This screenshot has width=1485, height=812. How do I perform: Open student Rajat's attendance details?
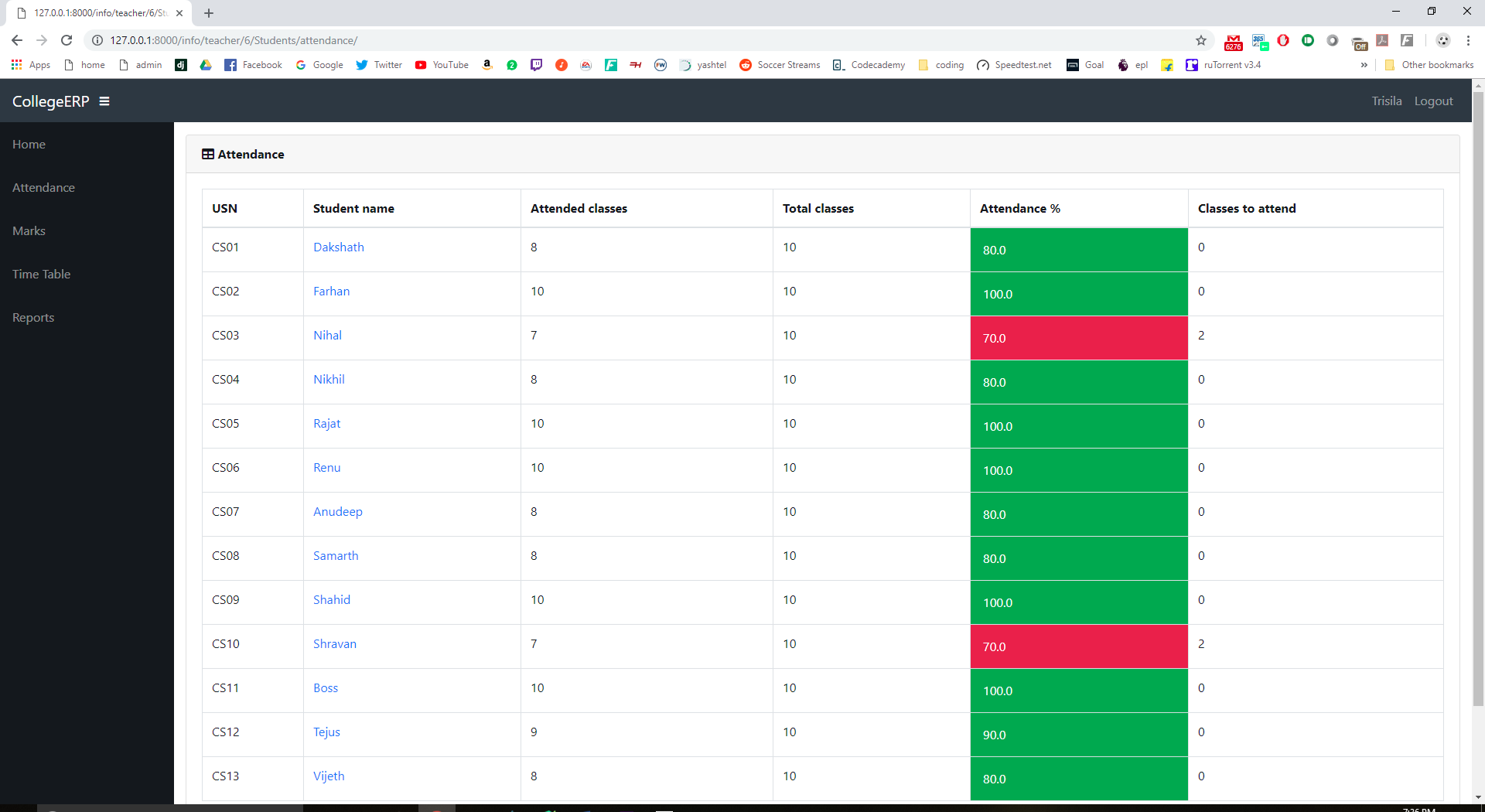coord(326,424)
